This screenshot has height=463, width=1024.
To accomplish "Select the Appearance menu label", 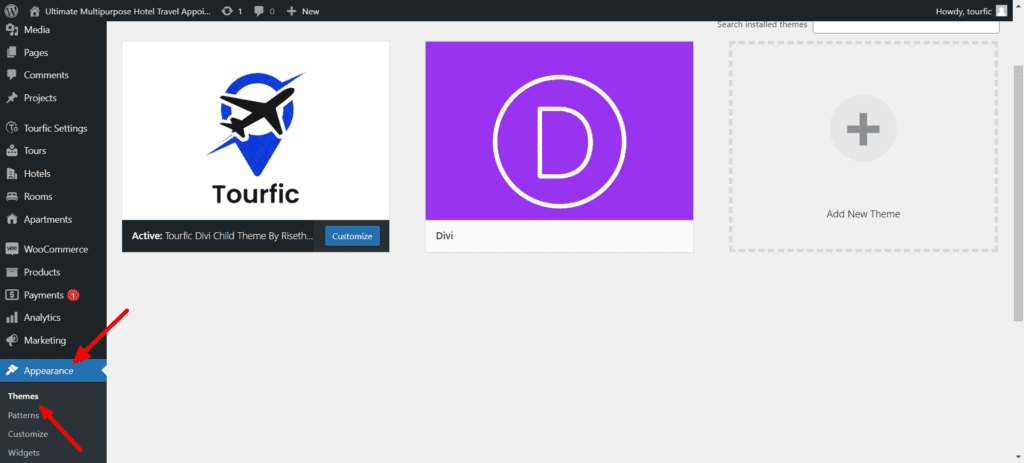I will coord(49,371).
